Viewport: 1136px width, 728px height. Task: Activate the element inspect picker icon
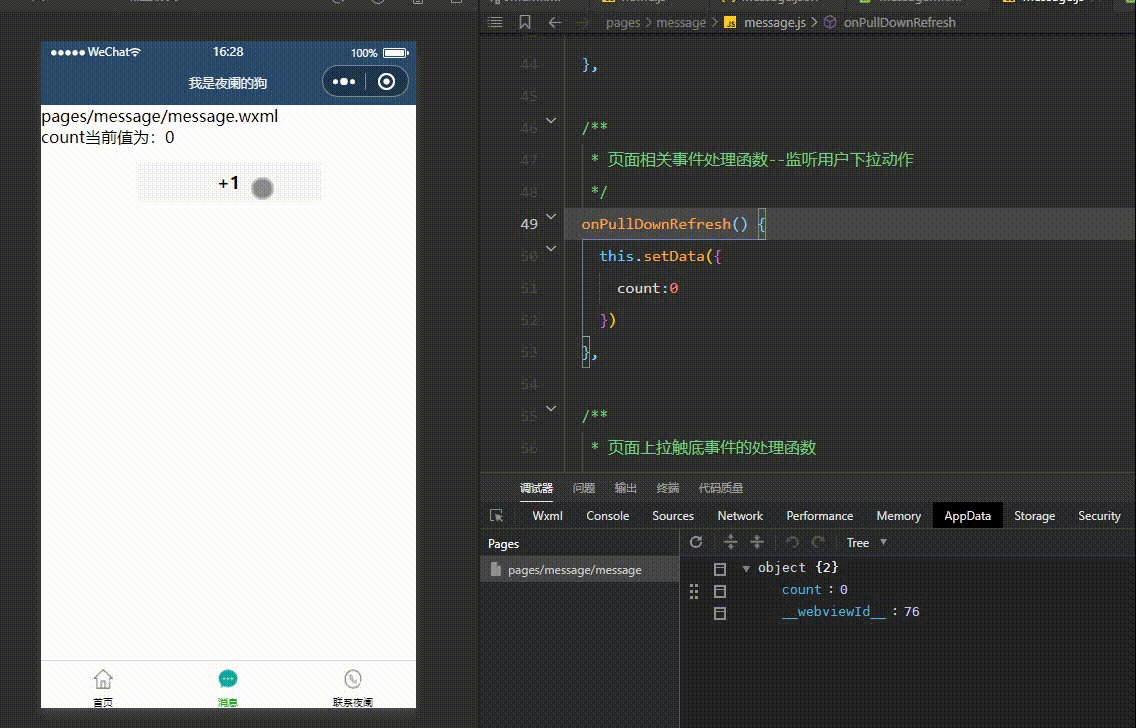[x=496, y=516]
